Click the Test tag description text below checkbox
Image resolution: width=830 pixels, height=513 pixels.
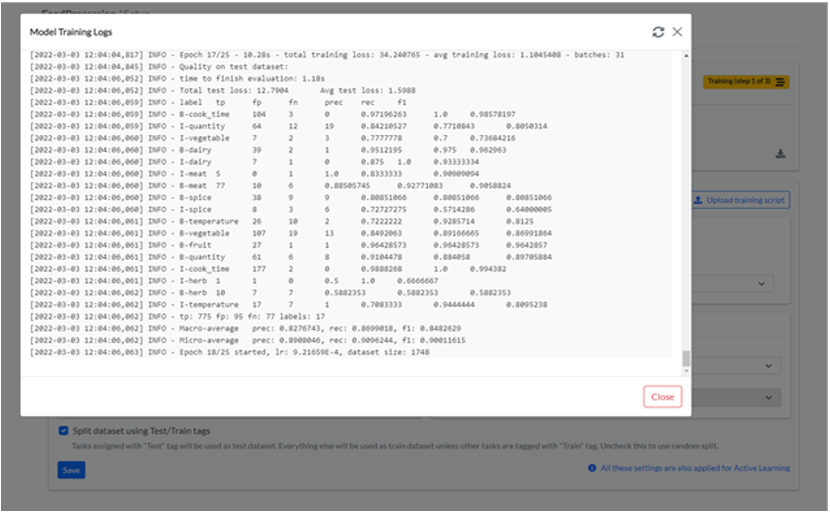[395, 446]
